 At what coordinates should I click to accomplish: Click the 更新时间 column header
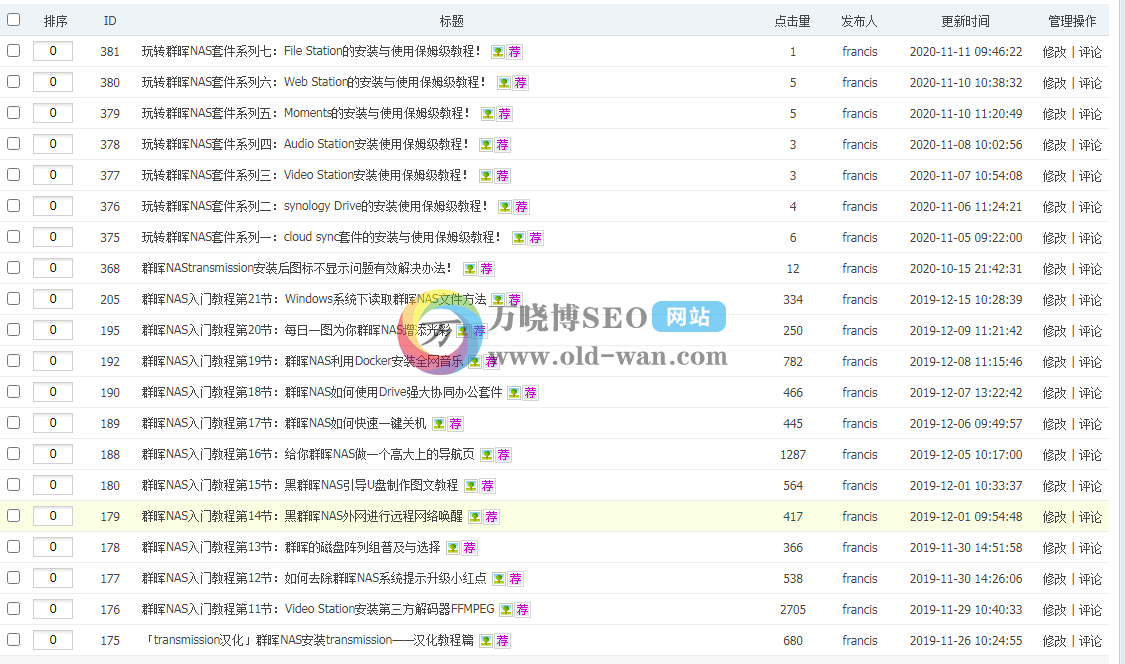(x=964, y=20)
